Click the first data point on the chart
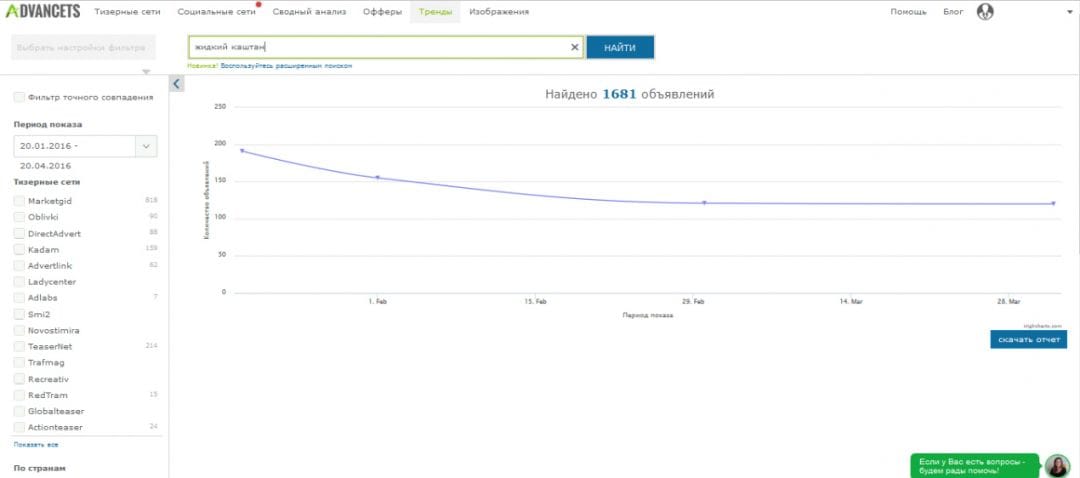Image resolution: width=1080 pixels, height=478 pixels. click(x=242, y=150)
